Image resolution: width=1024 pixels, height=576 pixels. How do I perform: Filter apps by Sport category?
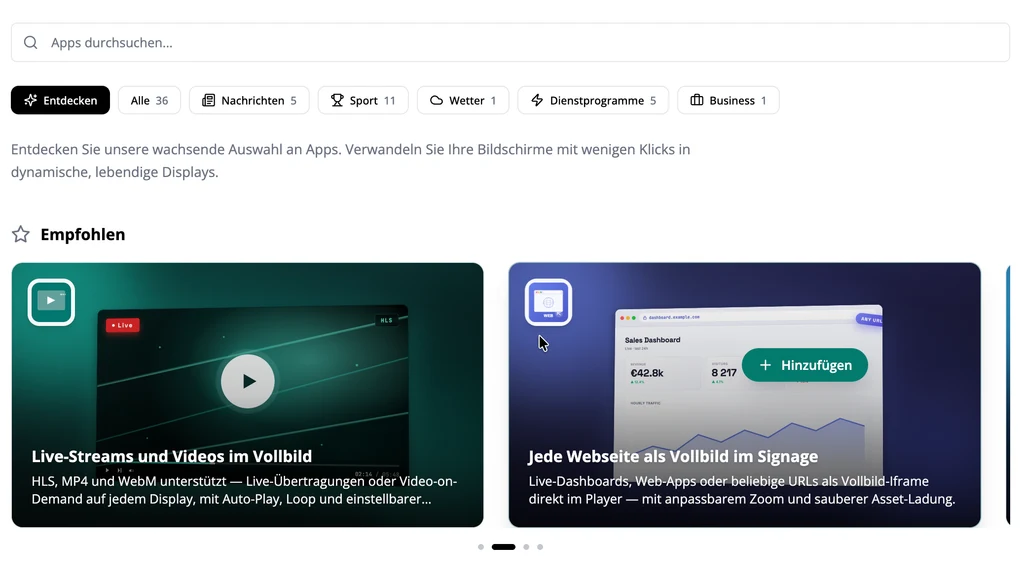362,100
